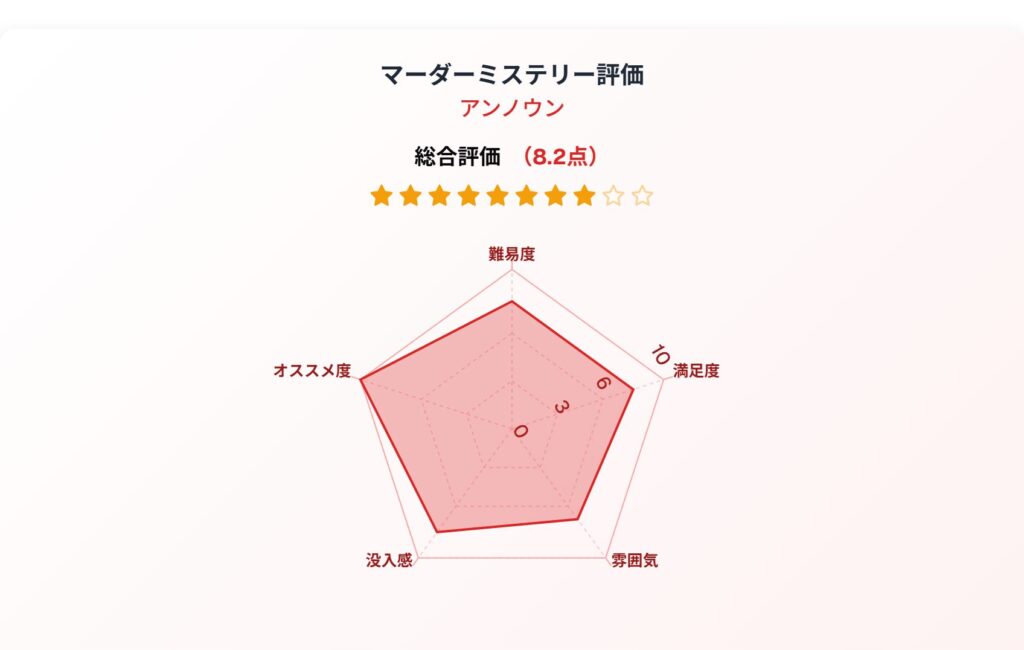Click the first gold rating star

pyautogui.click(x=381, y=195)
